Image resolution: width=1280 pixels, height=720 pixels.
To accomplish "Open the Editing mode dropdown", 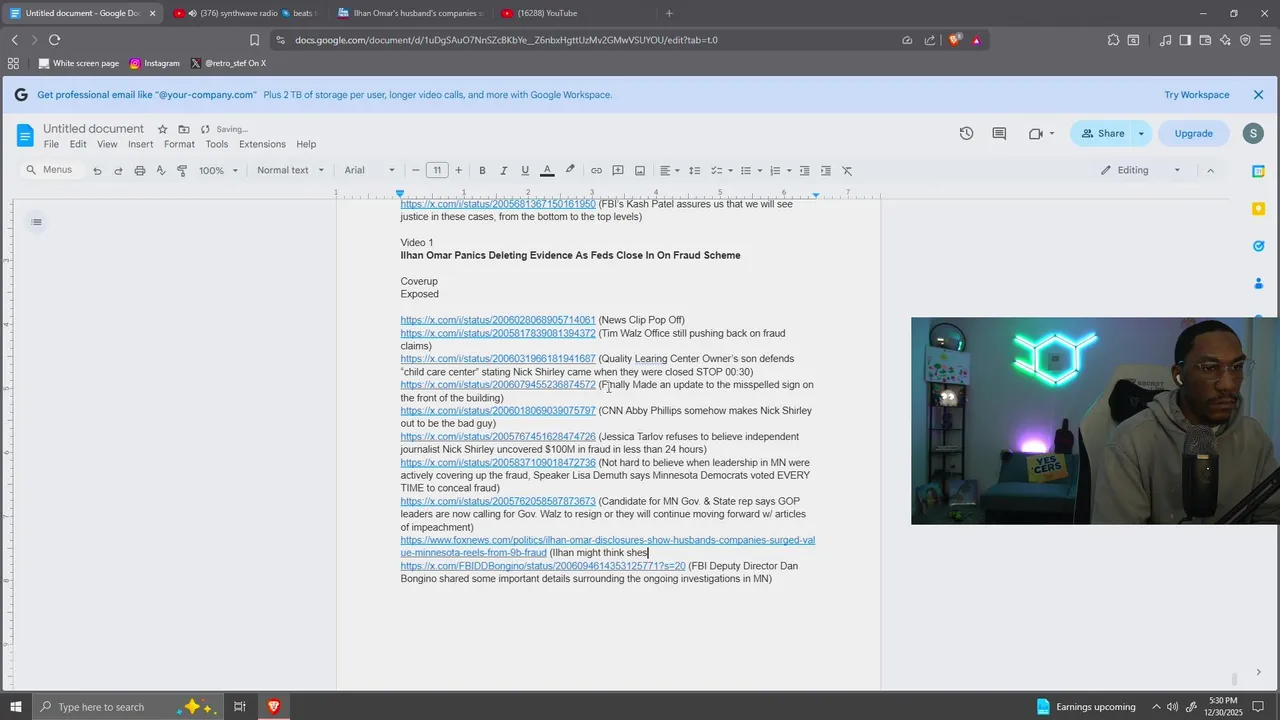I will 1141,171.
